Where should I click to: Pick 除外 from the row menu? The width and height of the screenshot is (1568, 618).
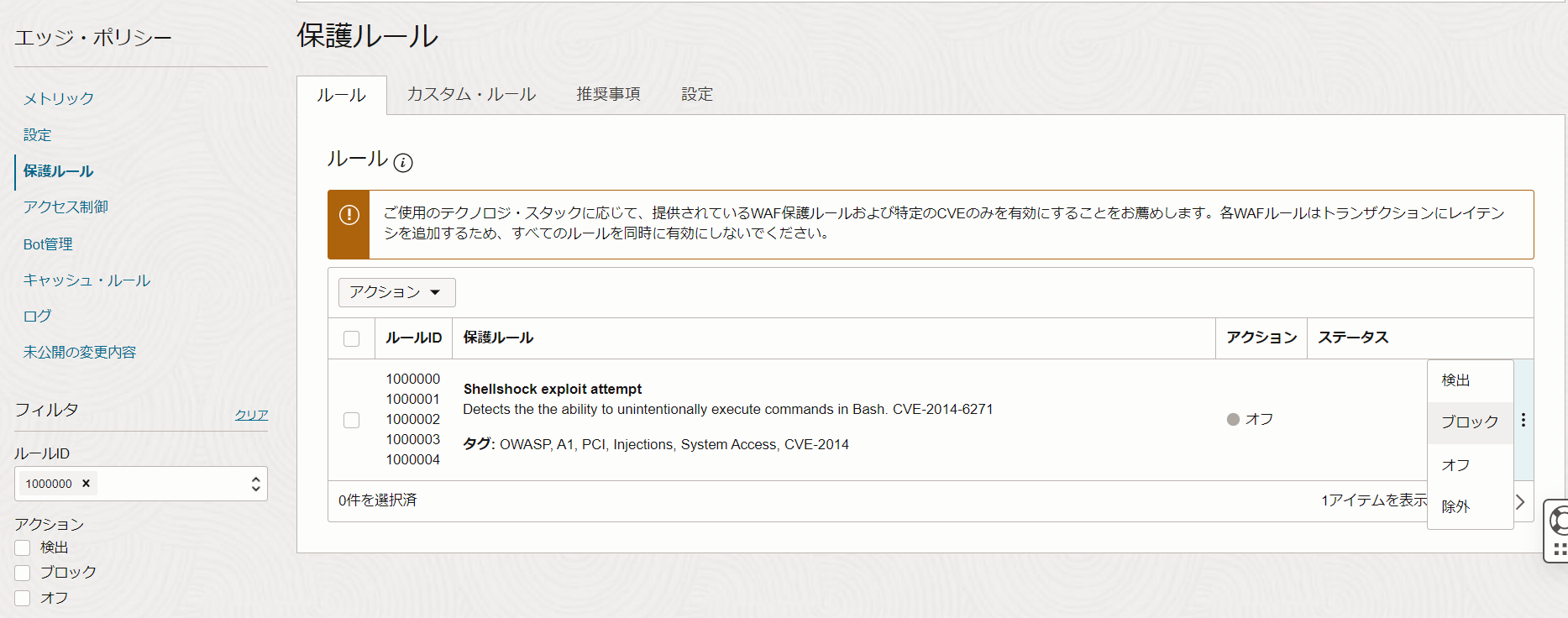pos(1455,506)
